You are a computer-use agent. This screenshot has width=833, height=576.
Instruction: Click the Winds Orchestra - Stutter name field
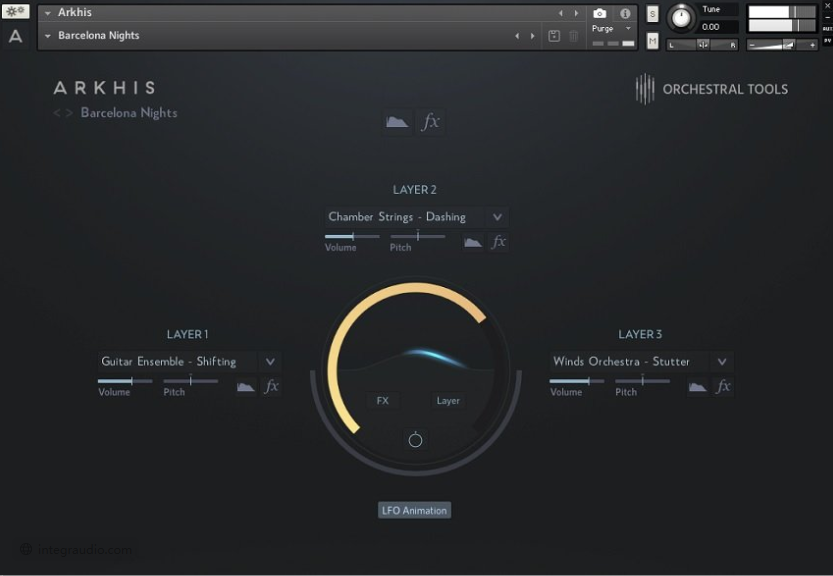point(630,362)
